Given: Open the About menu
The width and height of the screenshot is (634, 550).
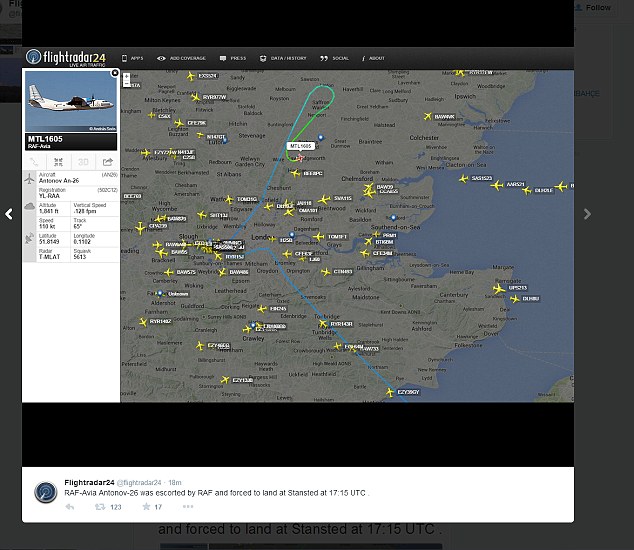Looking at the screenshot, I should [373, 58].
